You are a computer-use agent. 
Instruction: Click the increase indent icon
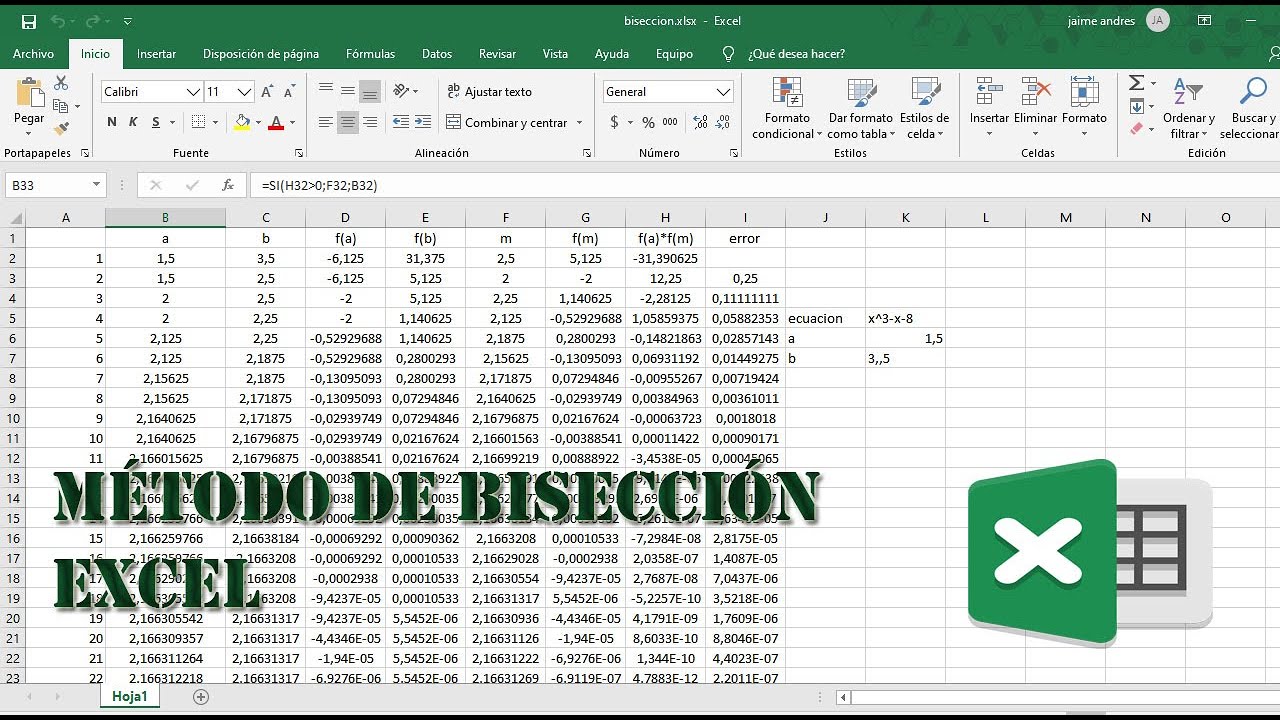pyautogui.click(x=423, y=122)
